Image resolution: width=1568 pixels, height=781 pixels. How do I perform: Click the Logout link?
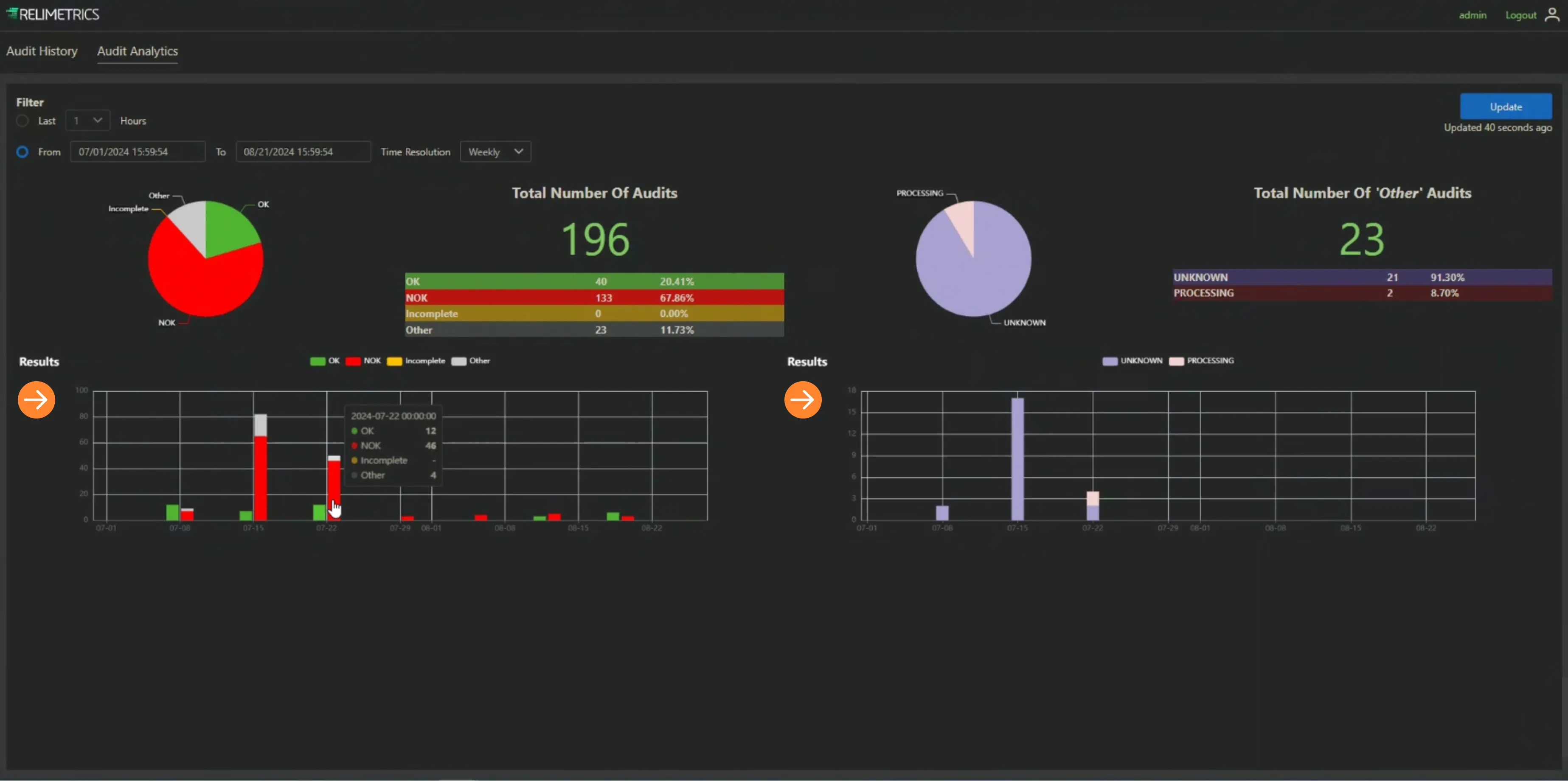pos(1520,14)
